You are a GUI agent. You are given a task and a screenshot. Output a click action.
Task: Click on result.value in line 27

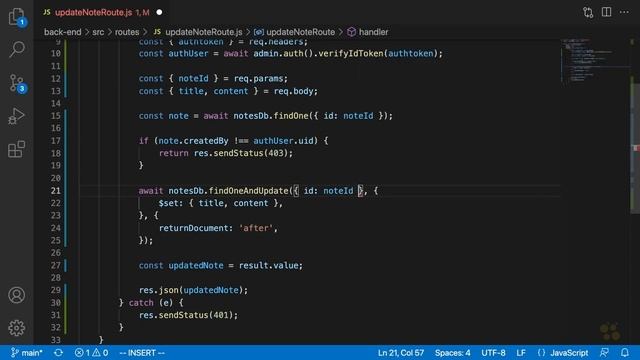(x=269, y=265)
